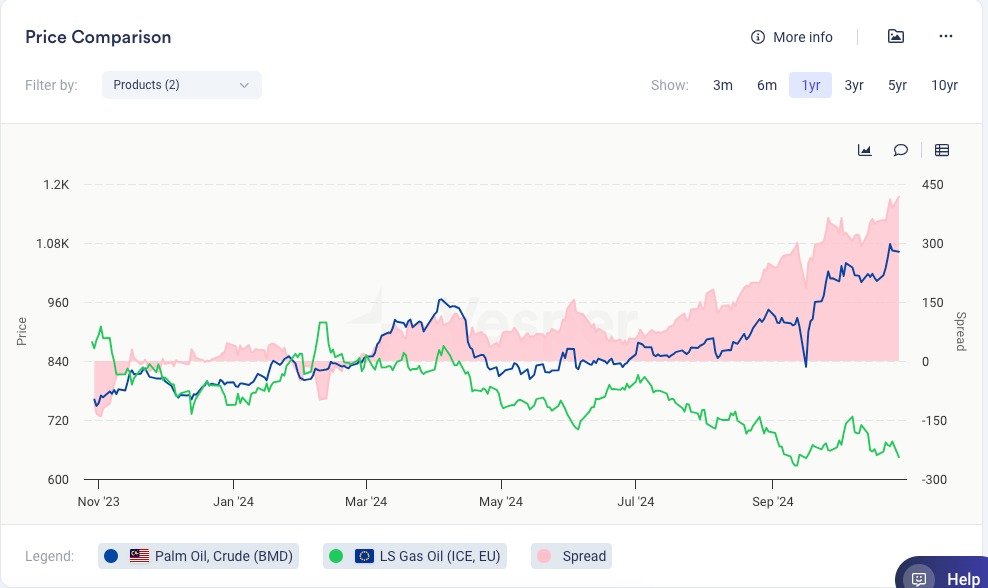Click the comment bubble icon
The height and width of the screenshot is (588, 988).
pos(900,150)
